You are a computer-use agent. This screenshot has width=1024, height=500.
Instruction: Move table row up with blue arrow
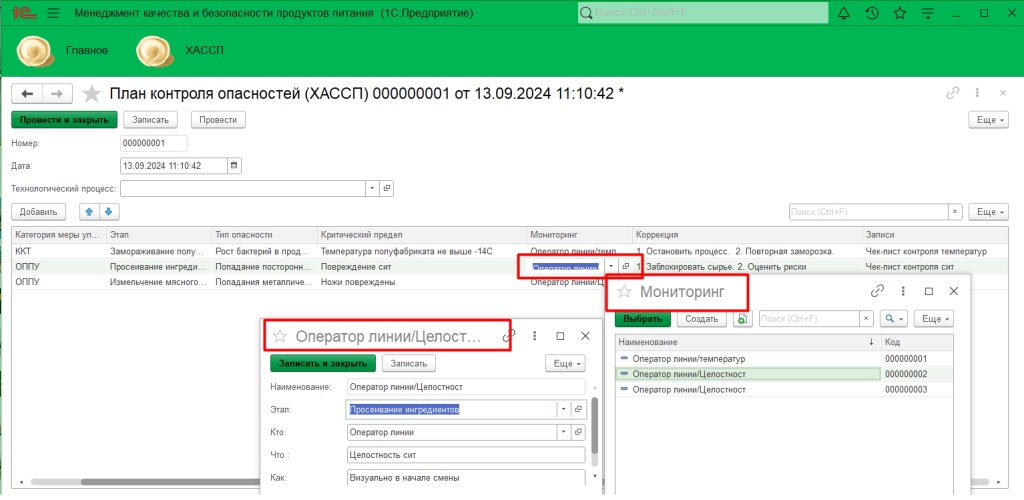point(89,211)
